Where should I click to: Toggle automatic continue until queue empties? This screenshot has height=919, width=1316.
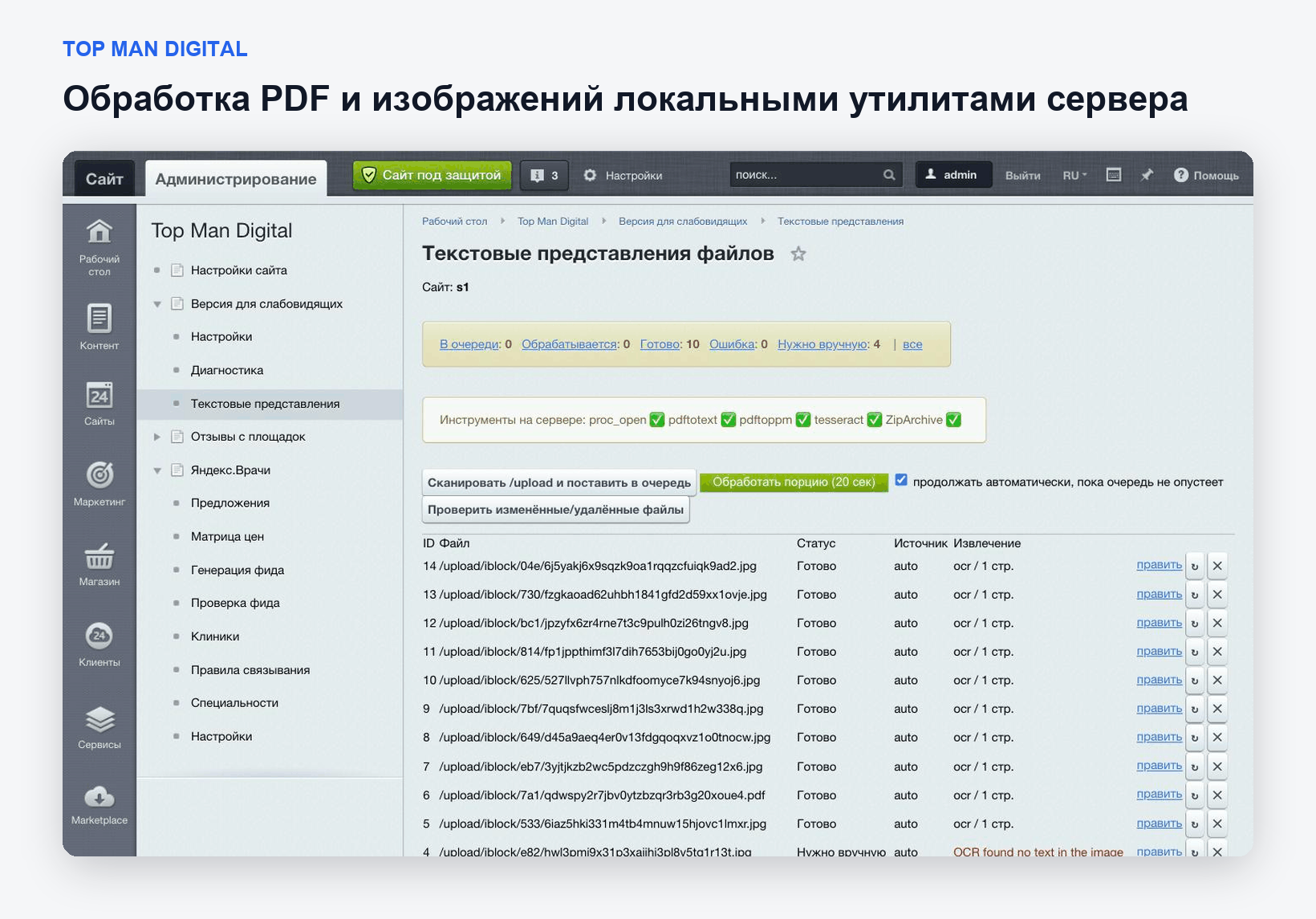pyautogui.click(x=901, y=480)
